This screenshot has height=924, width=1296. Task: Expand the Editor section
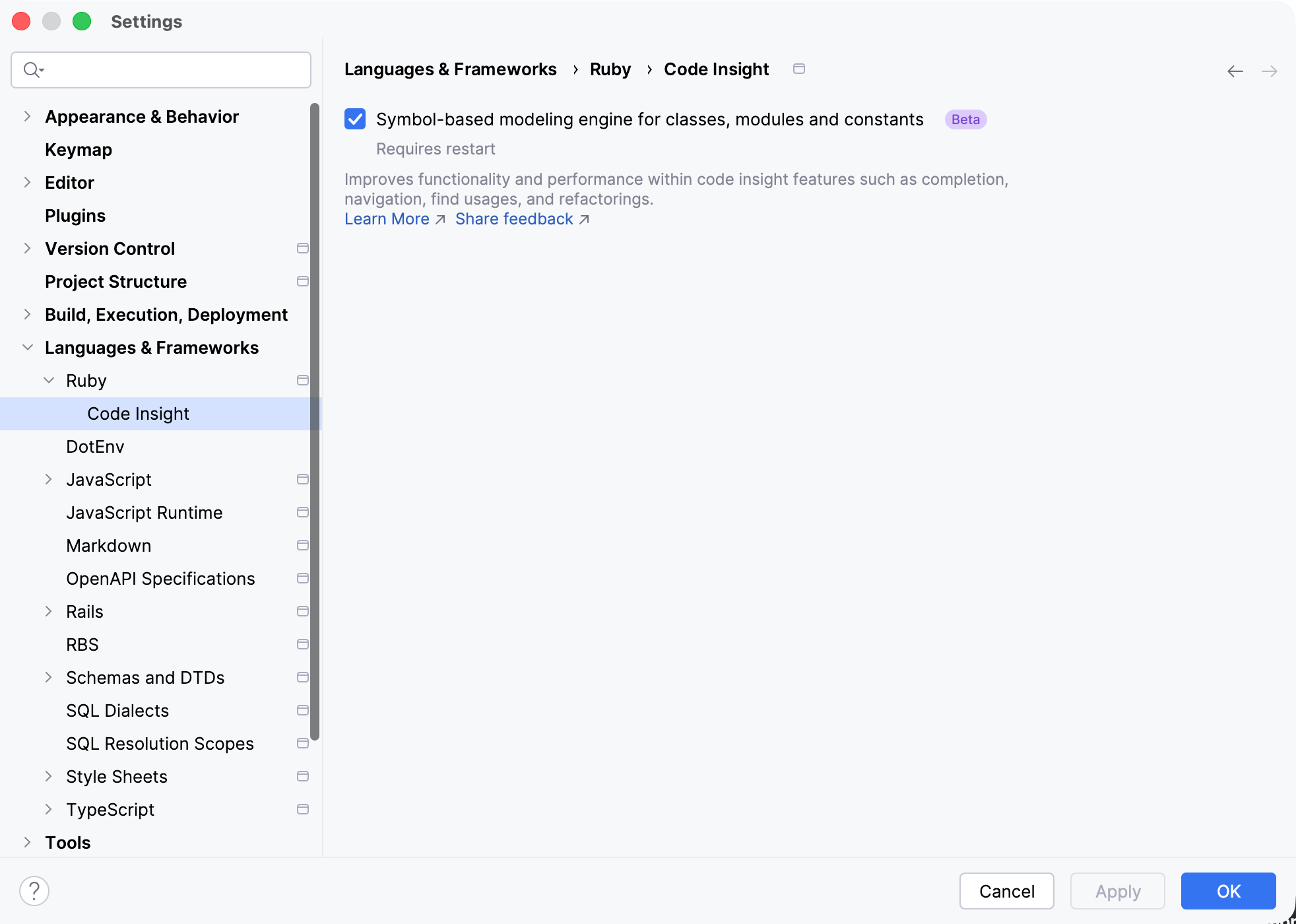27,182
